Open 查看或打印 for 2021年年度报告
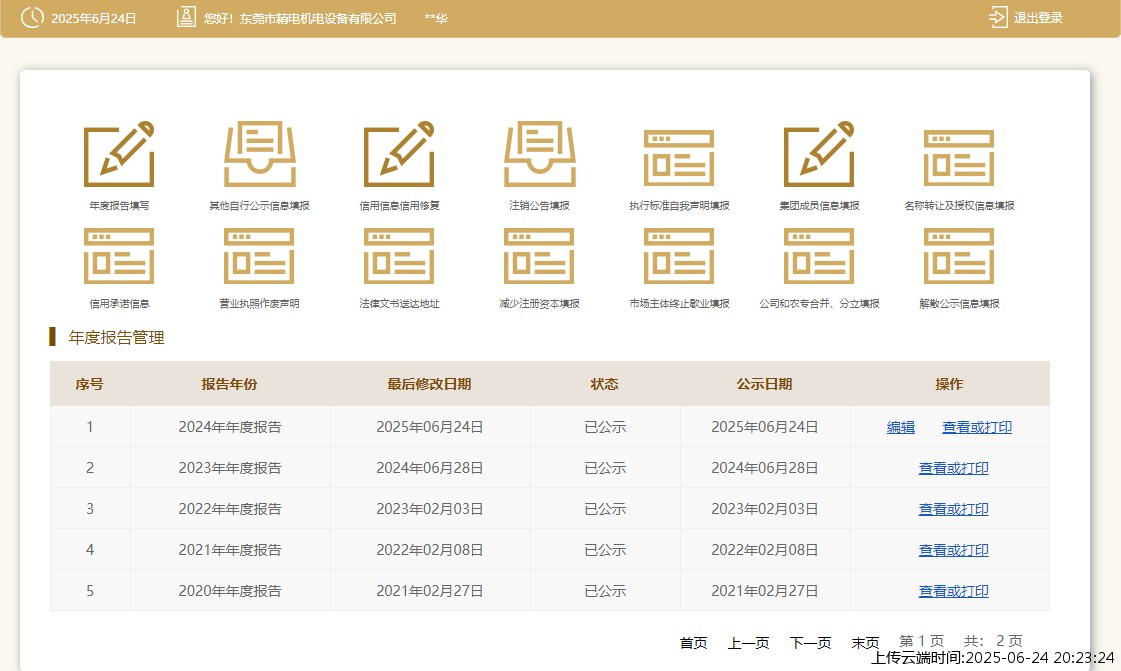This screenshot has height=671, width=1121. coord(954,550)
